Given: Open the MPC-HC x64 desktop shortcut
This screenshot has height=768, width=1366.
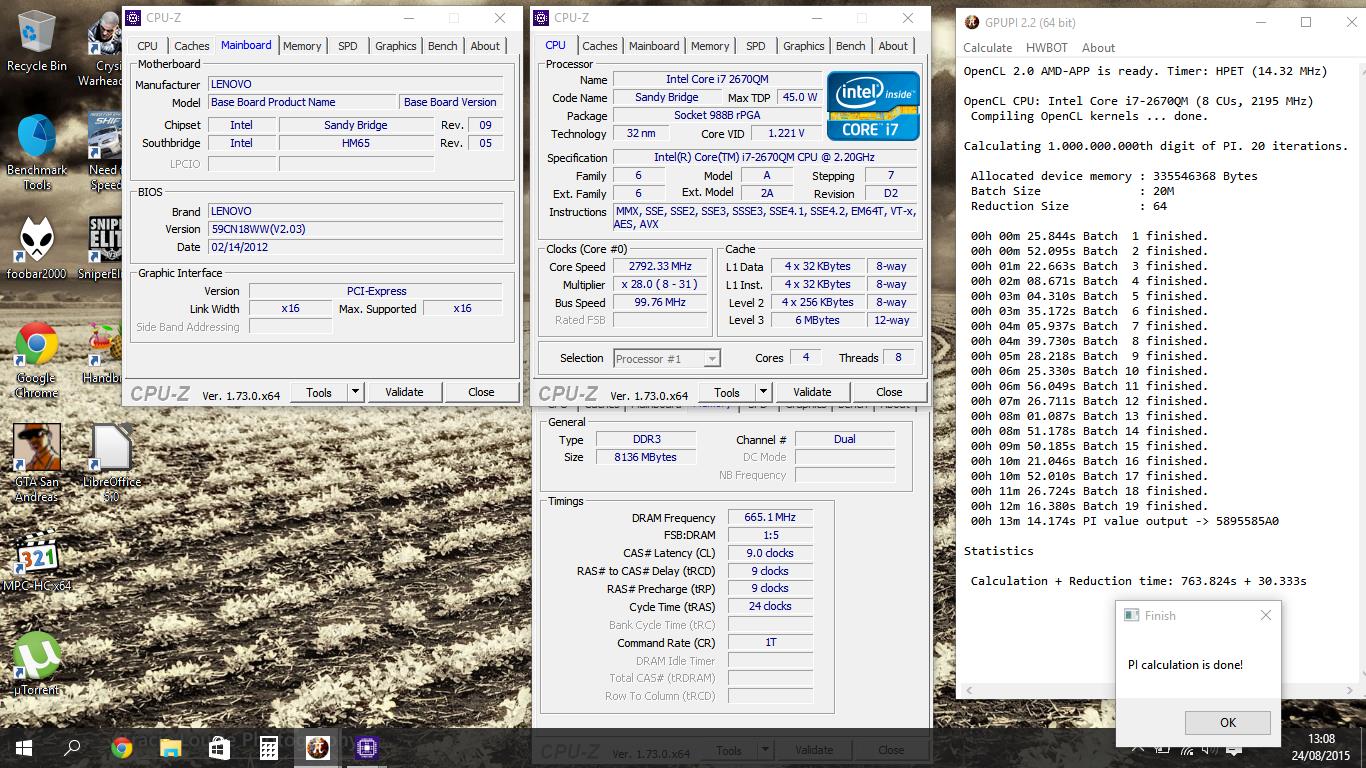Looking at the screenshot, I should pos(38,563).
